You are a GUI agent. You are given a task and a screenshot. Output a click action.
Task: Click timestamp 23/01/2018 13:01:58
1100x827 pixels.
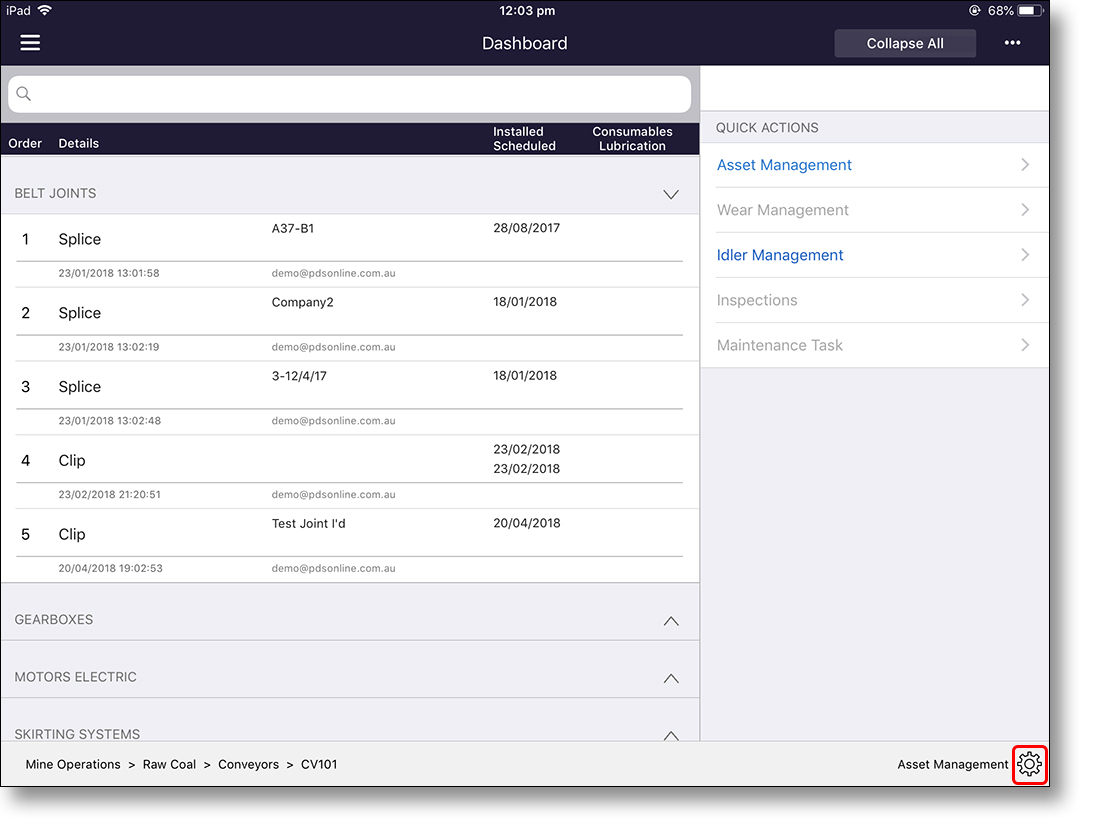[x=109, y=273]
